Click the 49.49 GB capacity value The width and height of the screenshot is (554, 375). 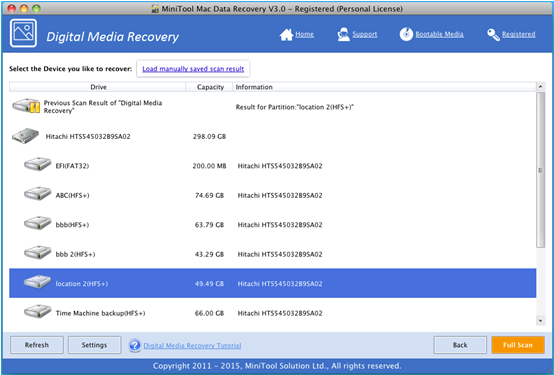[209, 283]
